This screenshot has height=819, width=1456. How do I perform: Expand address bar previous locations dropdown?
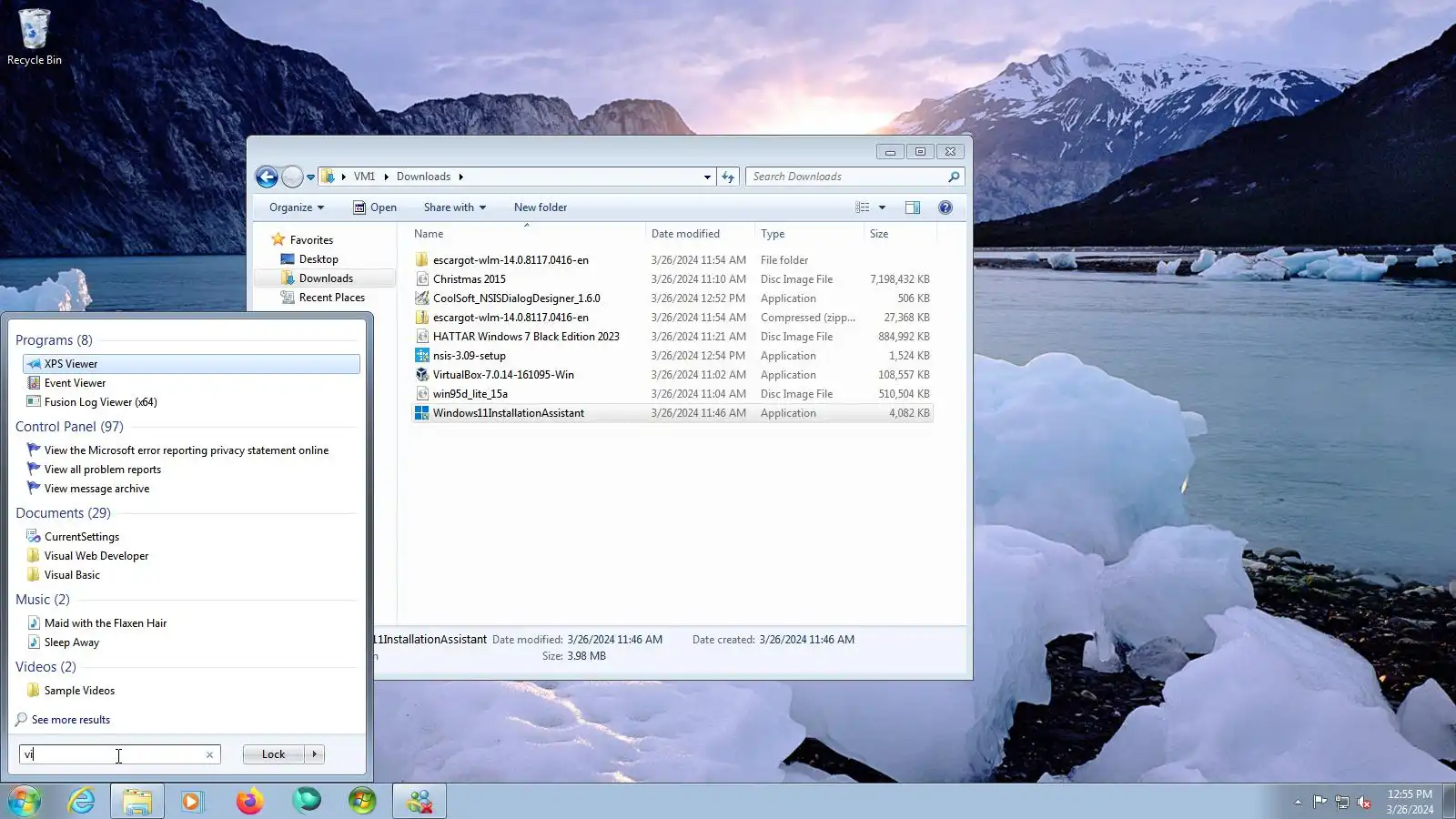tap(707, 177)
